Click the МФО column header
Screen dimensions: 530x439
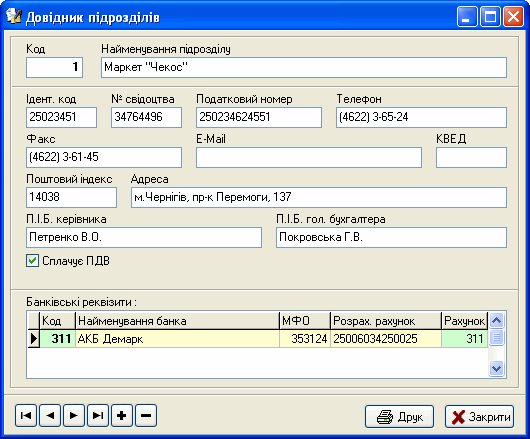coord(305,321)
